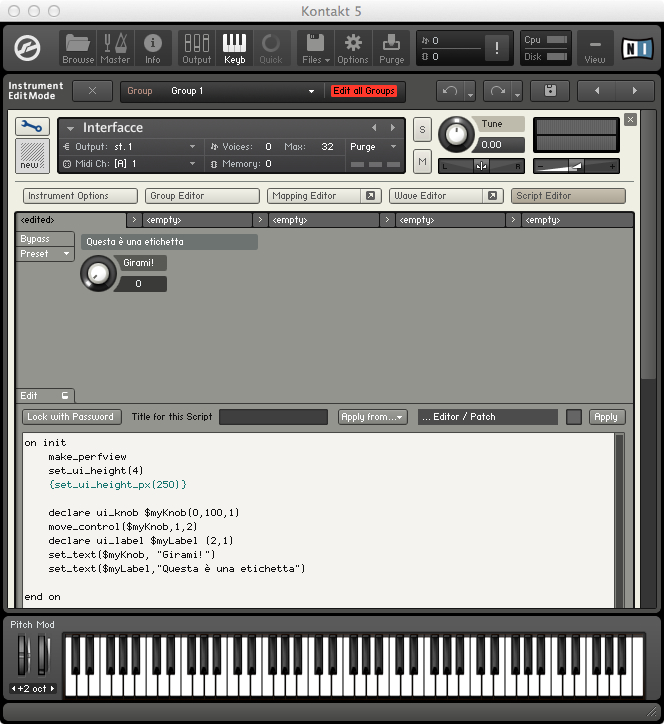This screenshot has width=664, height=724.
Task: Switch to the second empty script tab
Action: [317, 219]
